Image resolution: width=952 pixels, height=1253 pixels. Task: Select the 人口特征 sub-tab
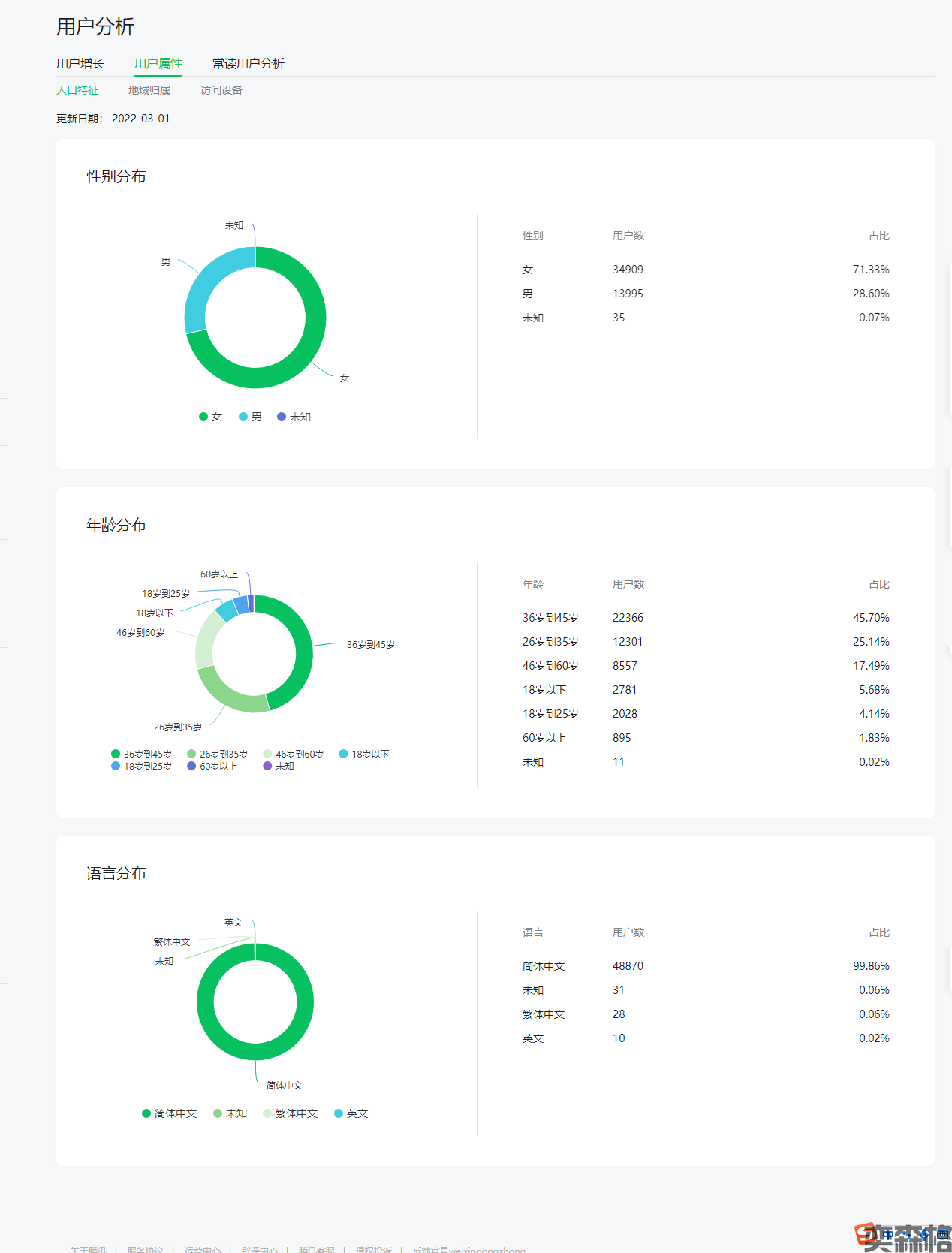pos(77,90)
